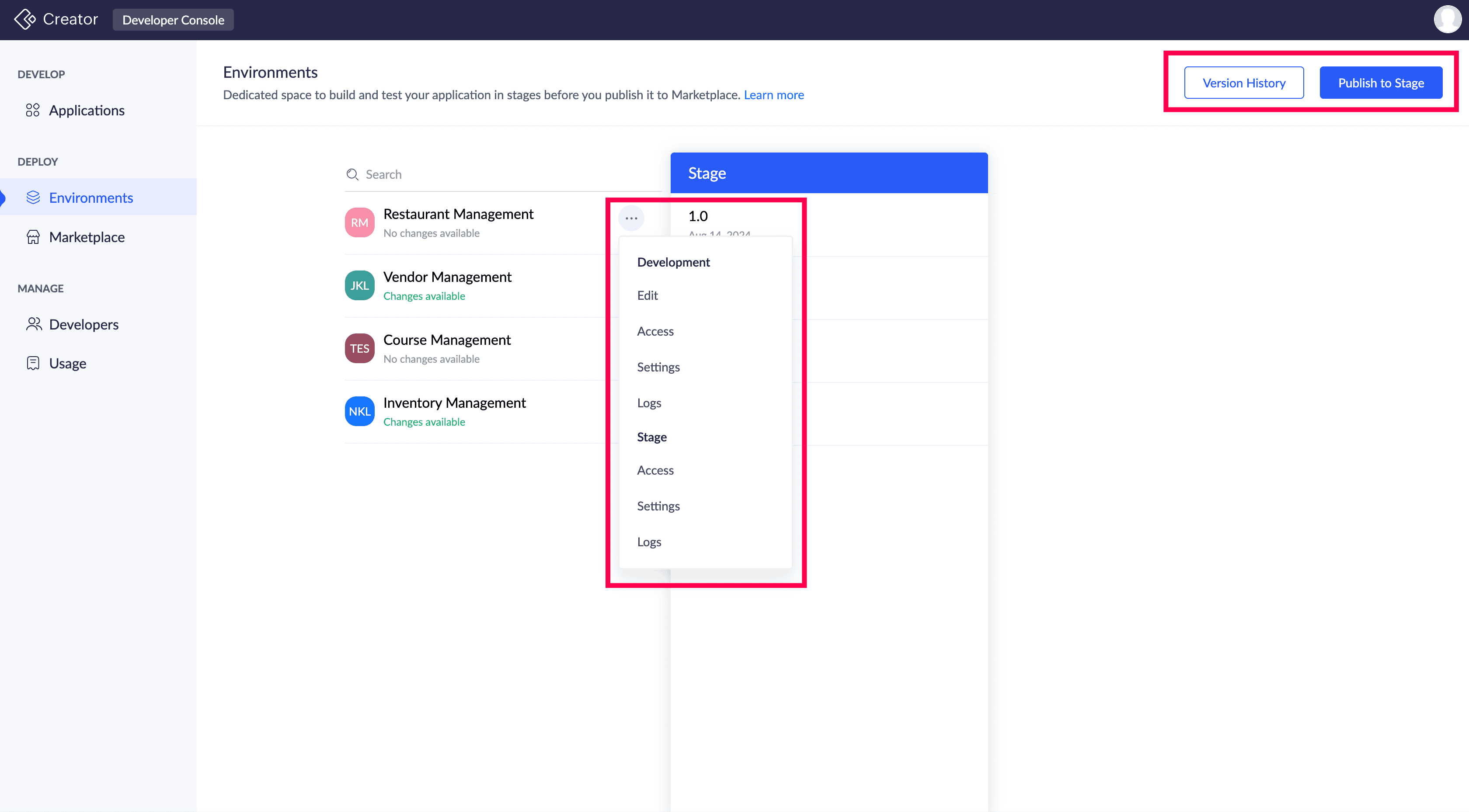Open the Learn more link

(x=773, y=95)
